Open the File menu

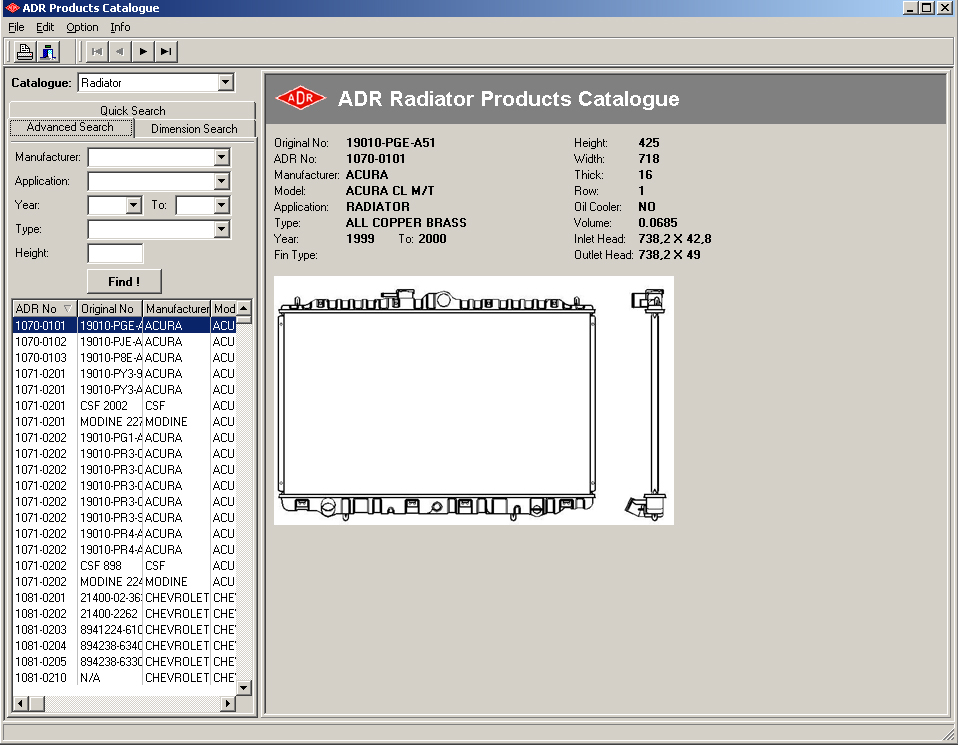[x=16, y=27]
